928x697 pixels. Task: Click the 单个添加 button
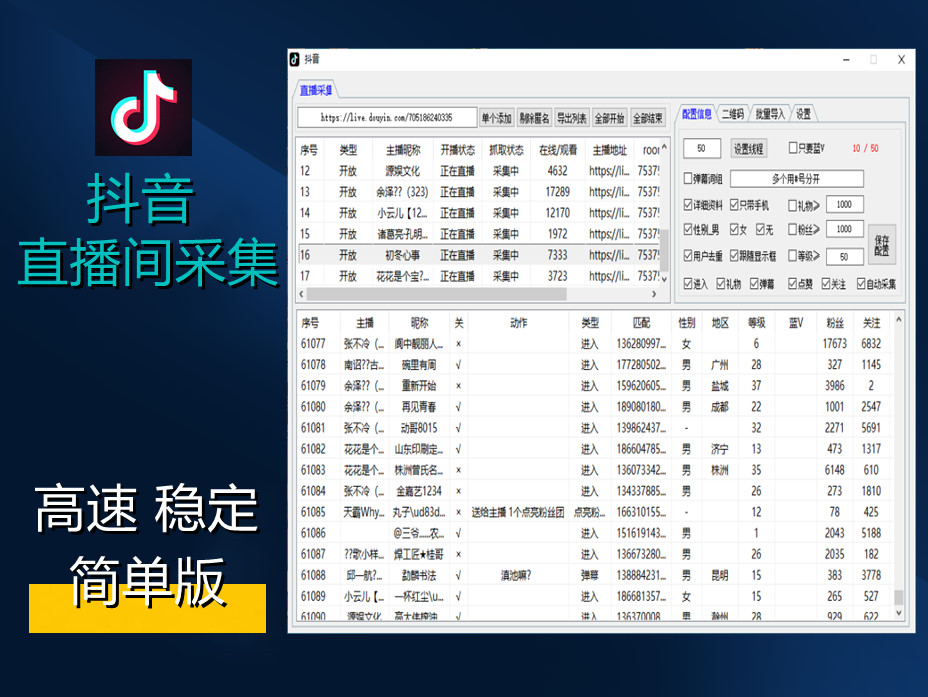click(496, 118)
